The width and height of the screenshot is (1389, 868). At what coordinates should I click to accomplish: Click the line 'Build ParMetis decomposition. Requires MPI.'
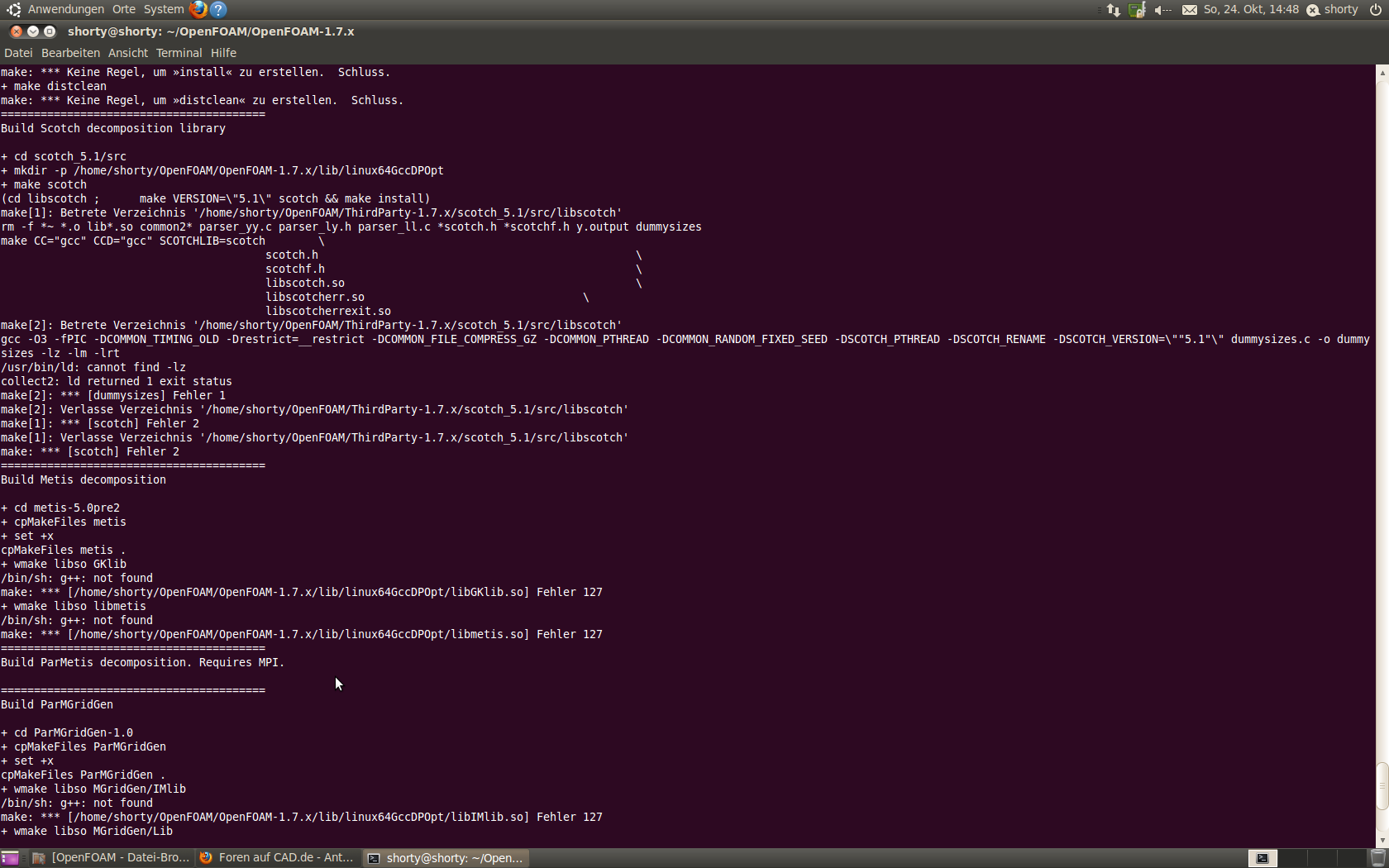click(x=143, y=662)
